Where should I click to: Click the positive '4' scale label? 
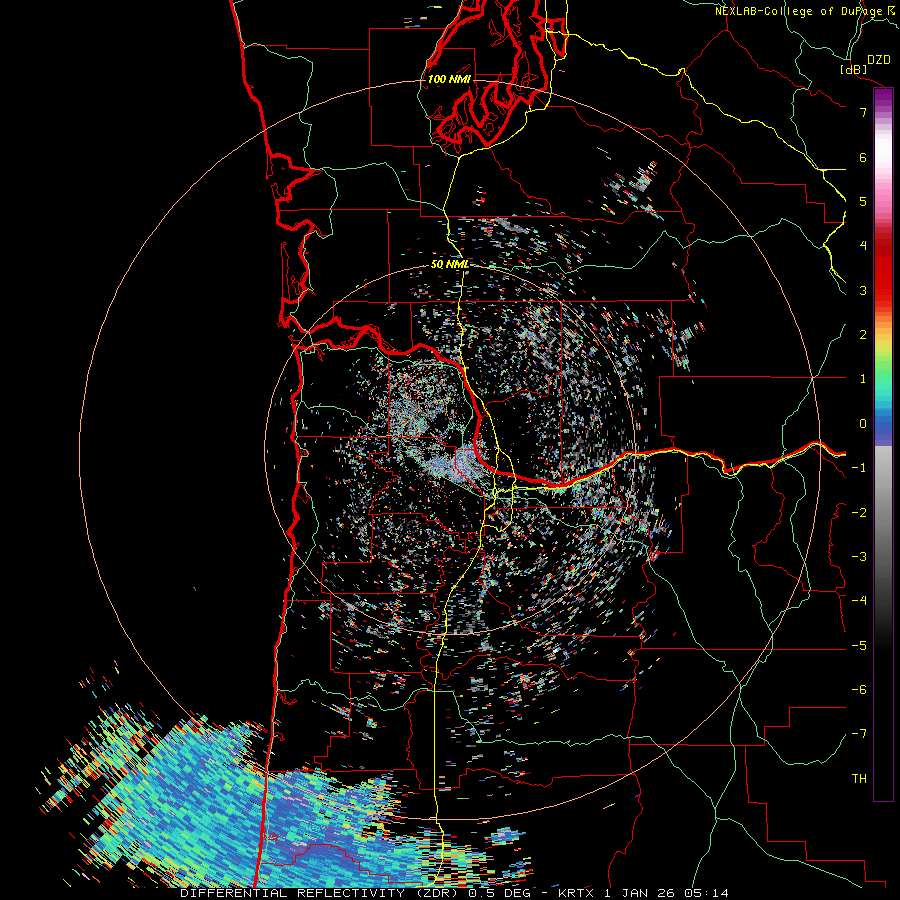tap(863, 246)
